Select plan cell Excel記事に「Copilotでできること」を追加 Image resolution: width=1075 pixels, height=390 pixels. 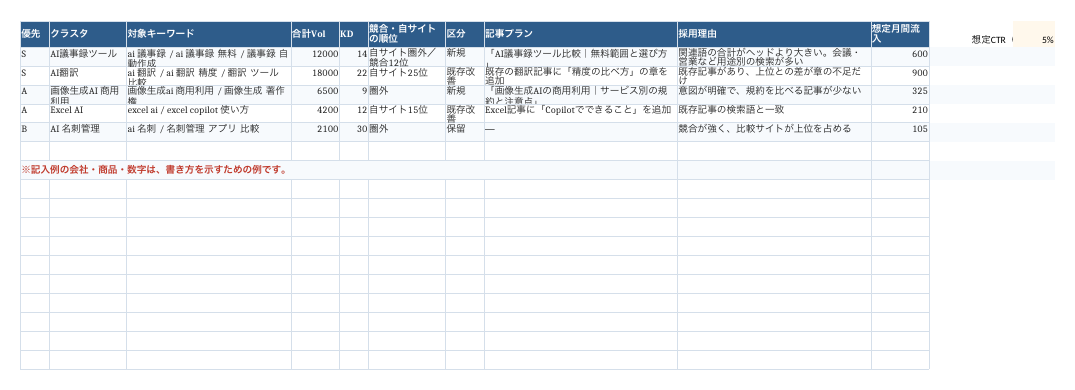pyautogui.click(x=581, y=114)
